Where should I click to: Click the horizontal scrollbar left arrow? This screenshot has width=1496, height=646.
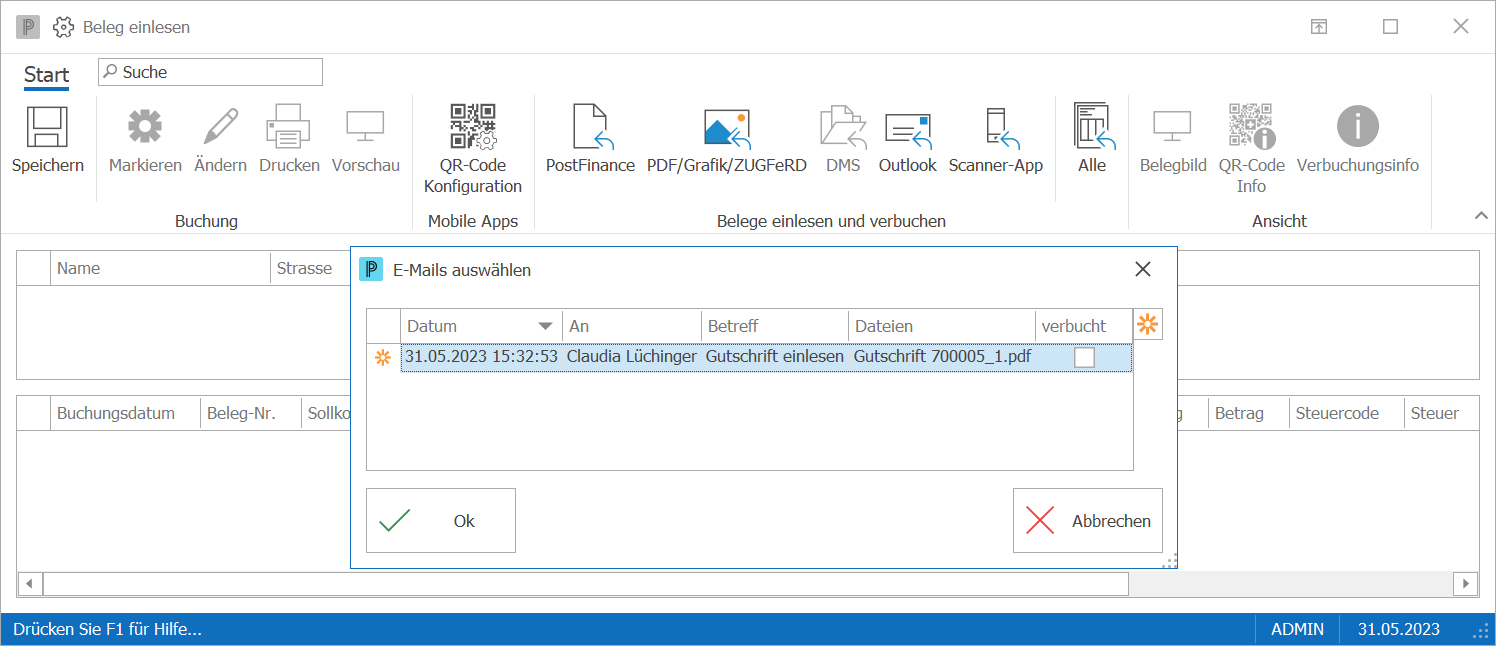(x=30, y=583)
